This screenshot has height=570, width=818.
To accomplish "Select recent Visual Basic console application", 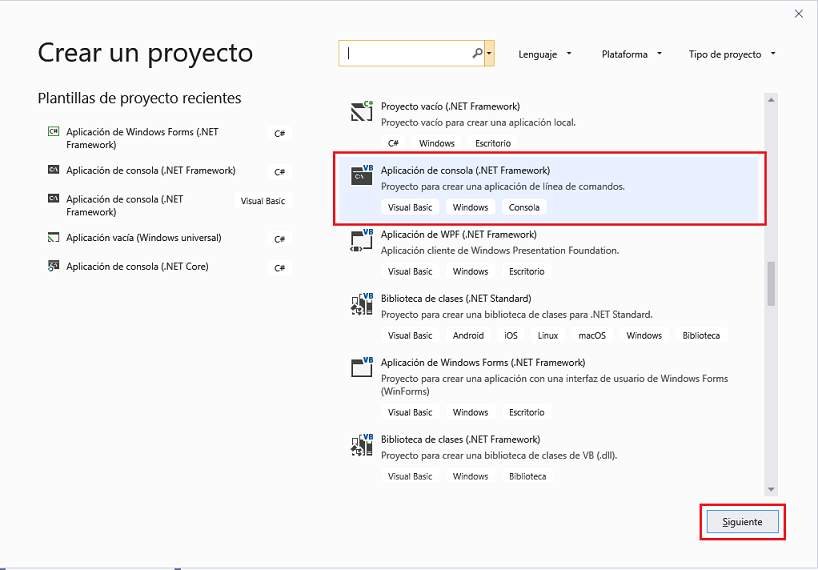I will (x=125, y=205).
